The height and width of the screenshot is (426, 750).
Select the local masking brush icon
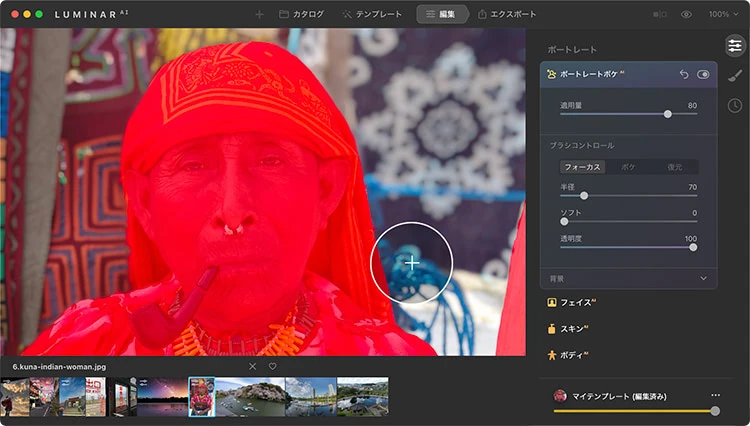point(735,75)
